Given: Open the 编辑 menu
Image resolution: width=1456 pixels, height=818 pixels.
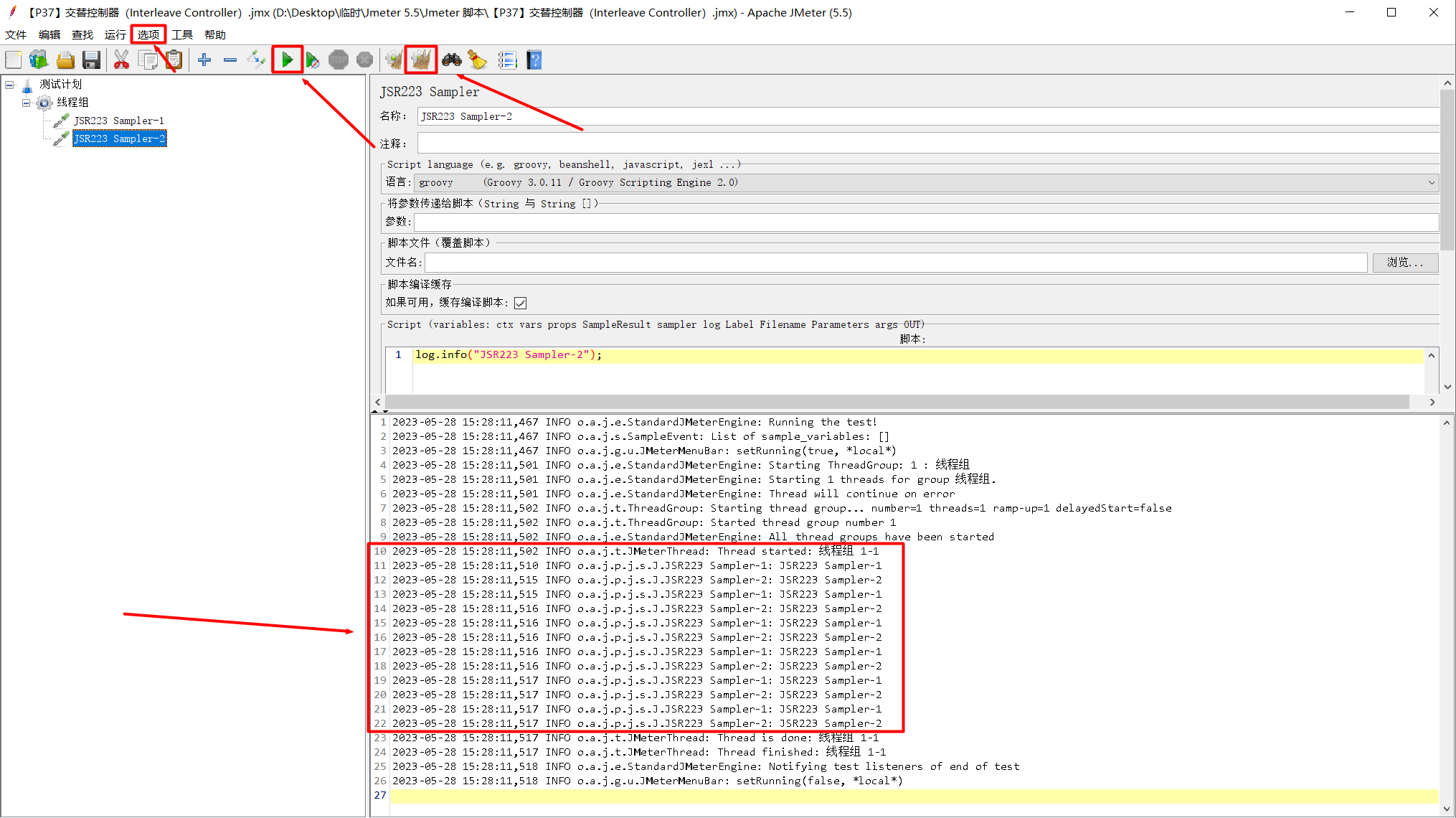Looking at the screenshot, I should [x=49, y=34].
